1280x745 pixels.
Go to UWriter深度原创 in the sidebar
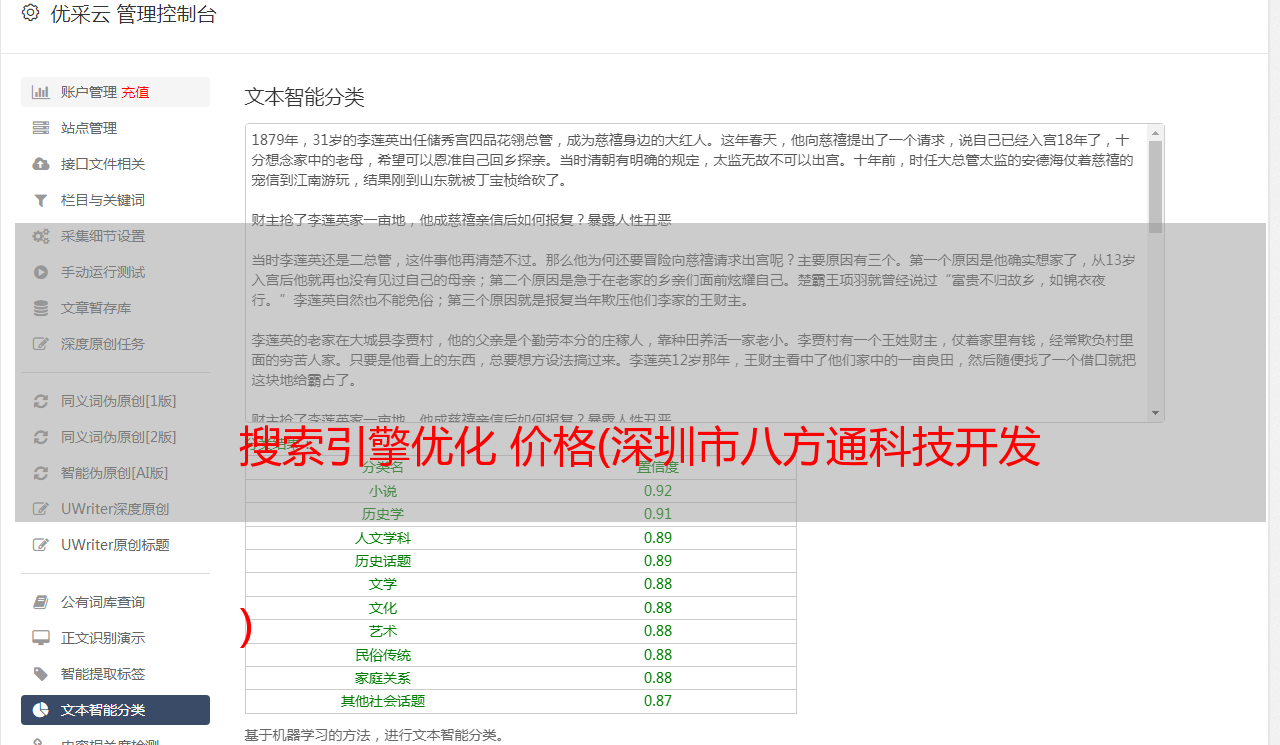click(x=115, y=509)
